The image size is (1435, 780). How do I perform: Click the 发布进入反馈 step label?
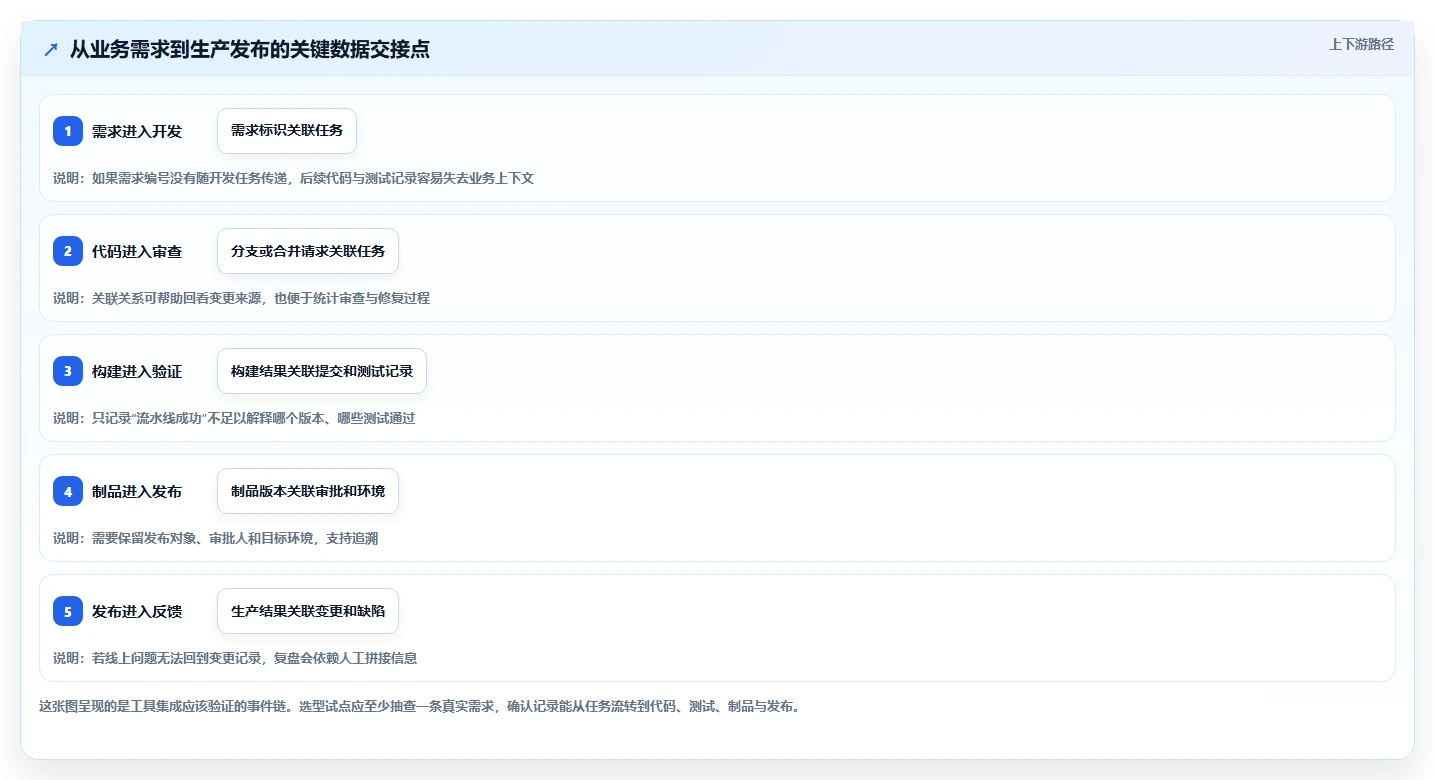coord(137,611)
